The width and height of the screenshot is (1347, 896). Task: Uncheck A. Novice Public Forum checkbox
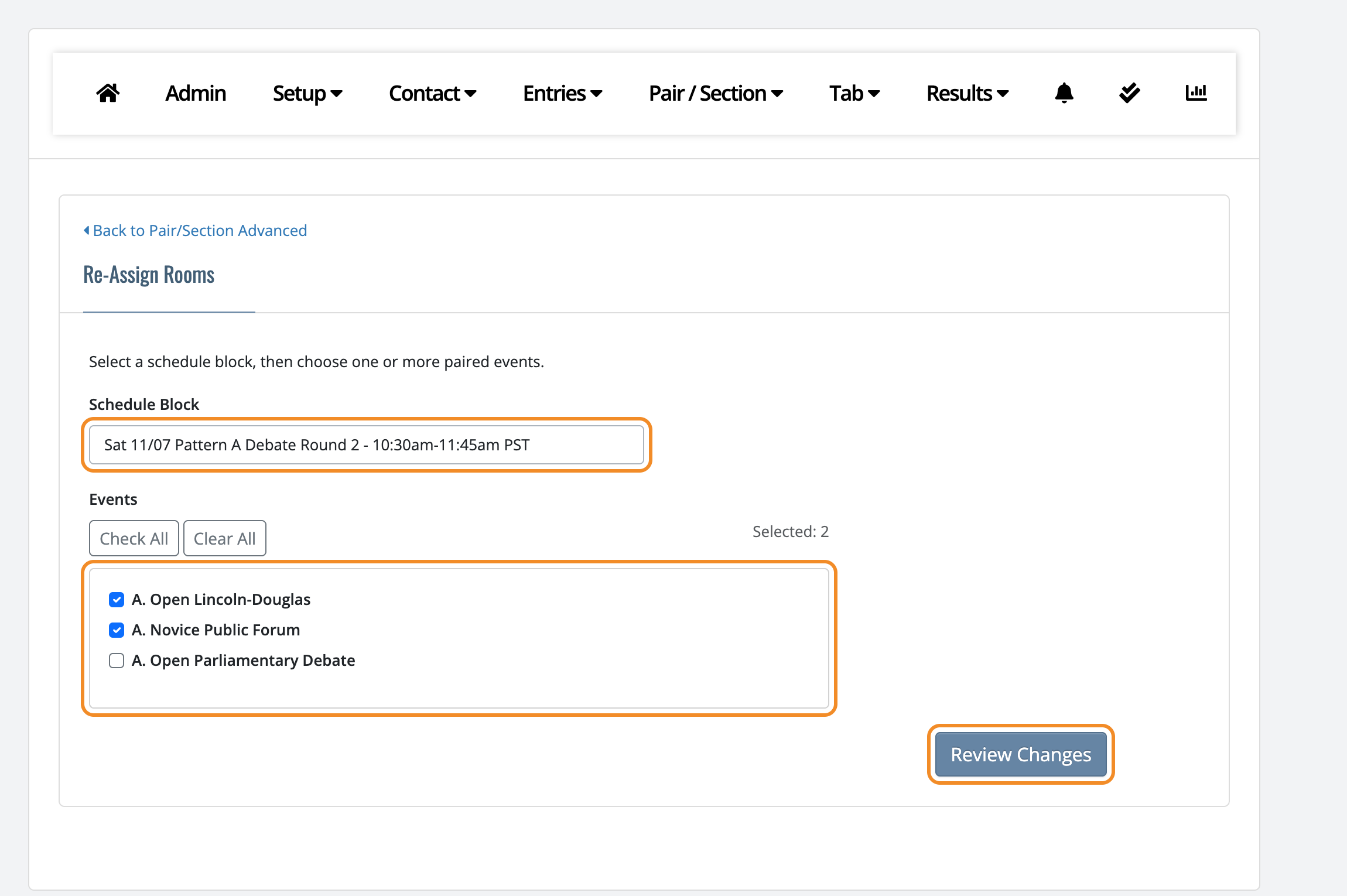tap(117, 630)
